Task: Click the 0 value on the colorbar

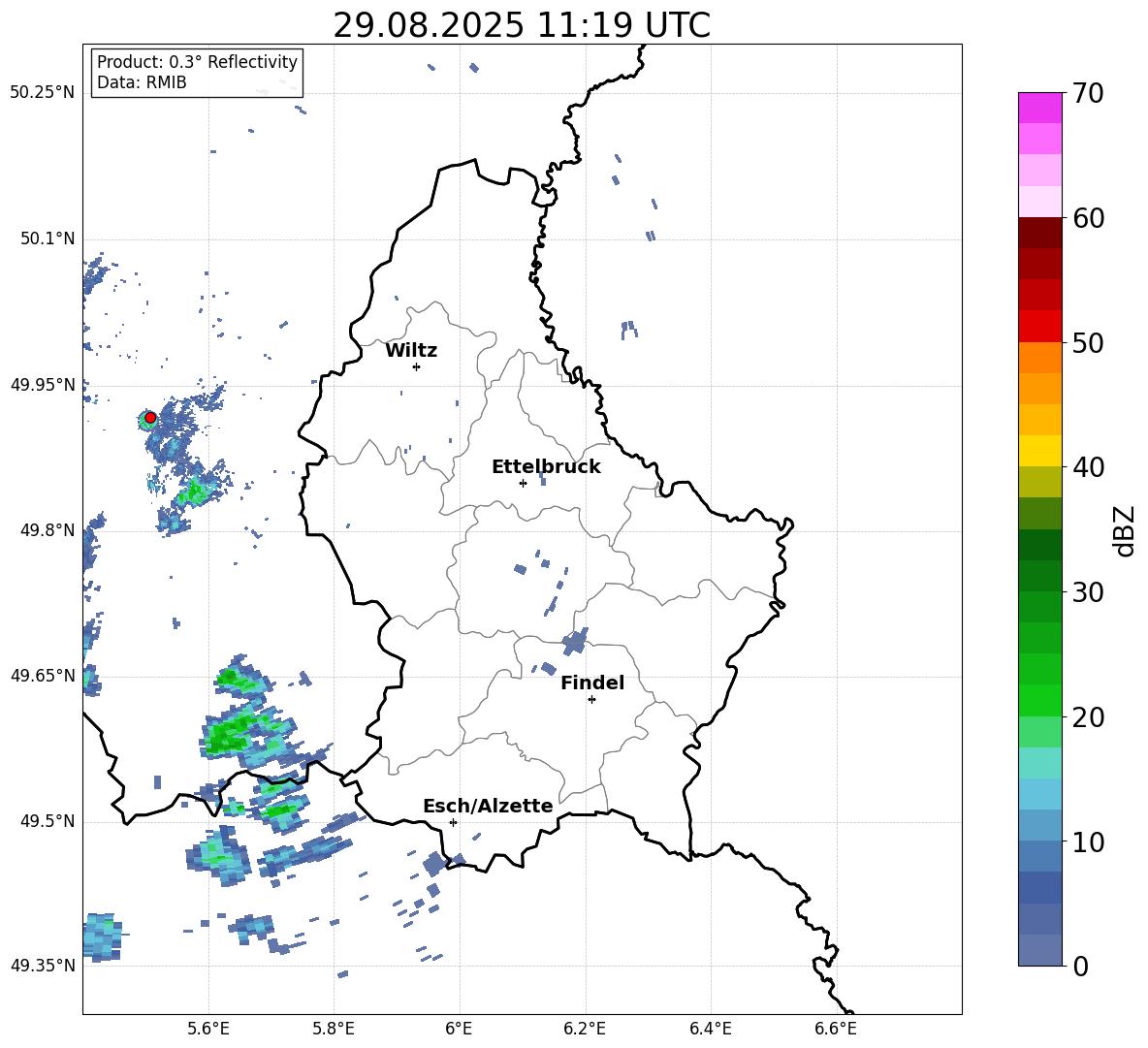Action: point(1080,966)
